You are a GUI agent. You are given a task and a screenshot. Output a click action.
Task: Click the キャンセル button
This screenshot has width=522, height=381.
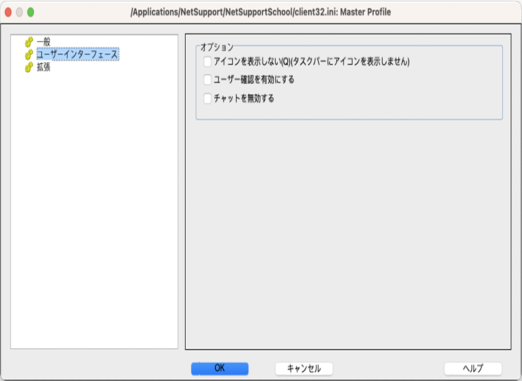point(304,368)
